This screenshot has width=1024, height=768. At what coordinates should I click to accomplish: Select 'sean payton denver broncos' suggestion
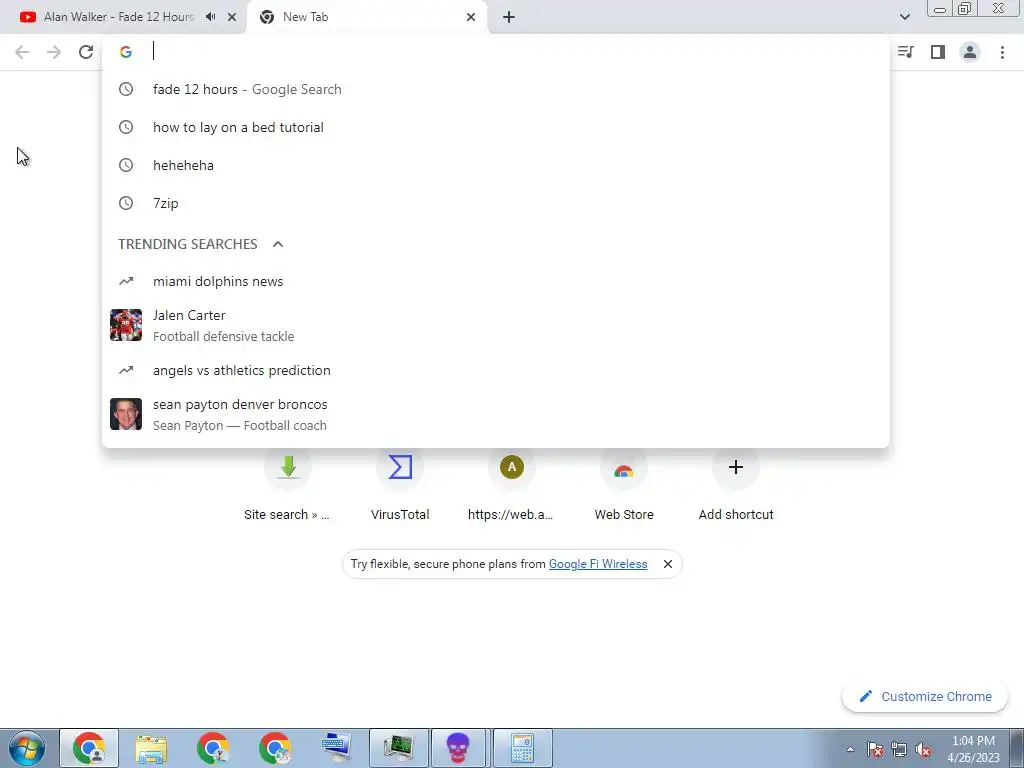pos(496,415)
